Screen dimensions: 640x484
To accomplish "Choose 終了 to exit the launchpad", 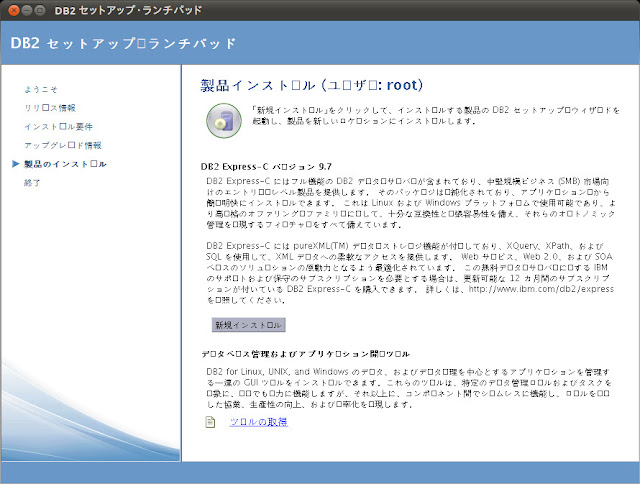I will [32, 183].
